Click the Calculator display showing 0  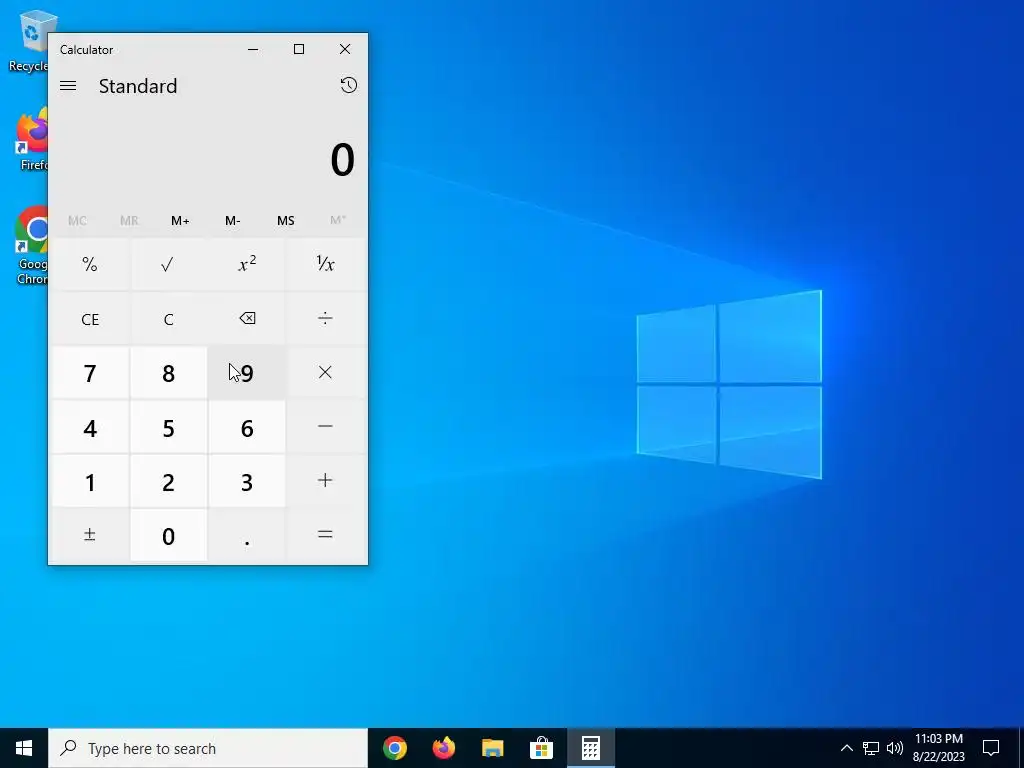pyautogui.click(x=342, y=160)
